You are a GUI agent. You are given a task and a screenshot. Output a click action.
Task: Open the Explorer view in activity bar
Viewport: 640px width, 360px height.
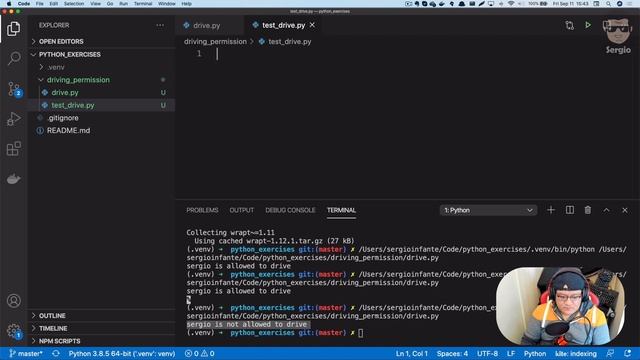(x=13, y=29)
